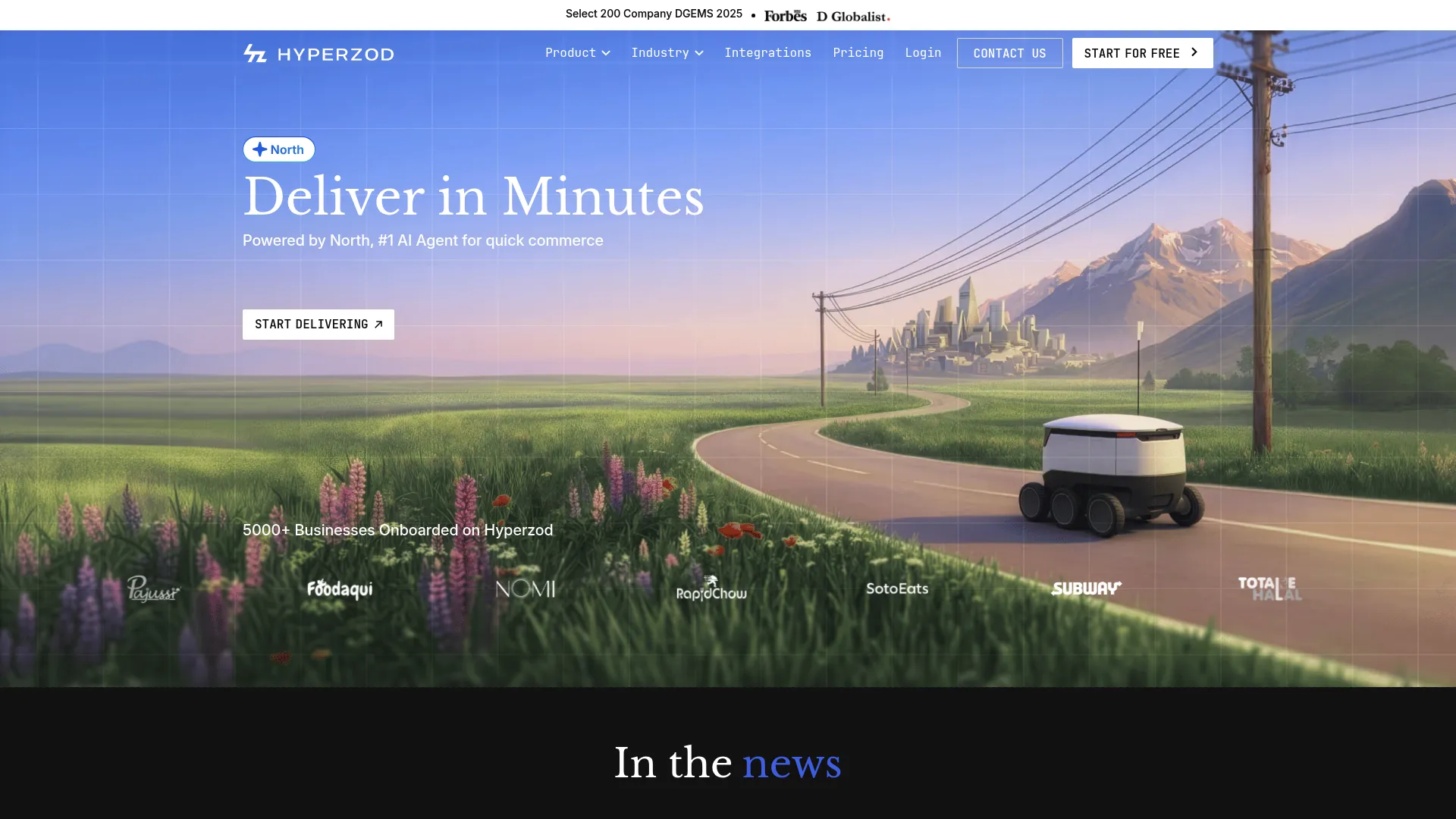Screen dimensions: 1456x819
Task: Click the 'Powered by North' subtitle text
Action: coord(423,240)
